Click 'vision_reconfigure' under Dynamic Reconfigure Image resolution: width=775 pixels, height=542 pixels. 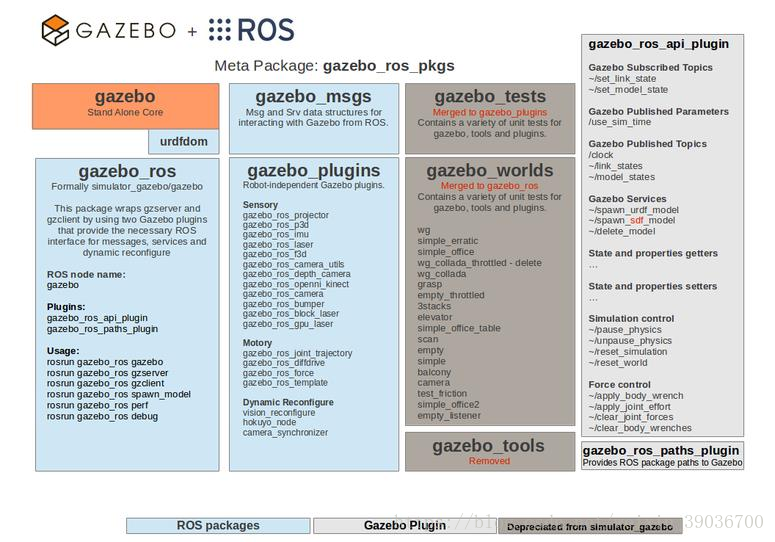(x=279, y=413)
